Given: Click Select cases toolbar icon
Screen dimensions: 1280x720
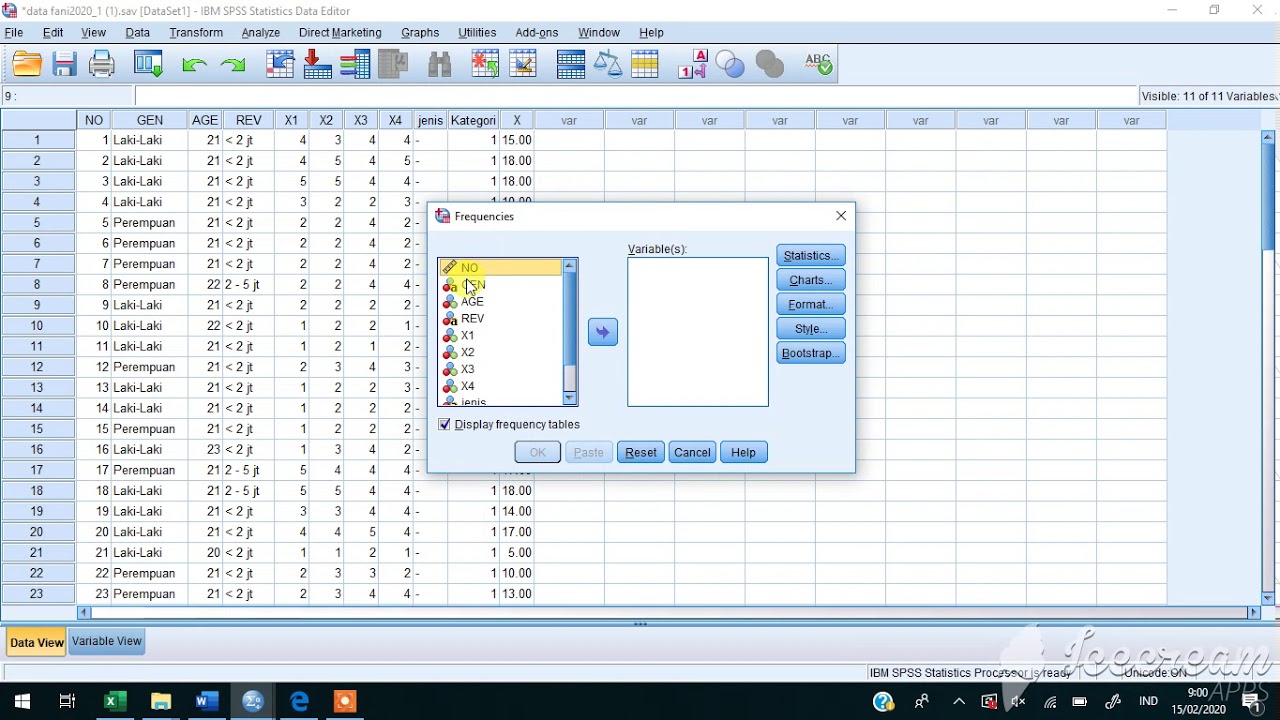Looking at the screenshot, I should [x=645, y=65].
